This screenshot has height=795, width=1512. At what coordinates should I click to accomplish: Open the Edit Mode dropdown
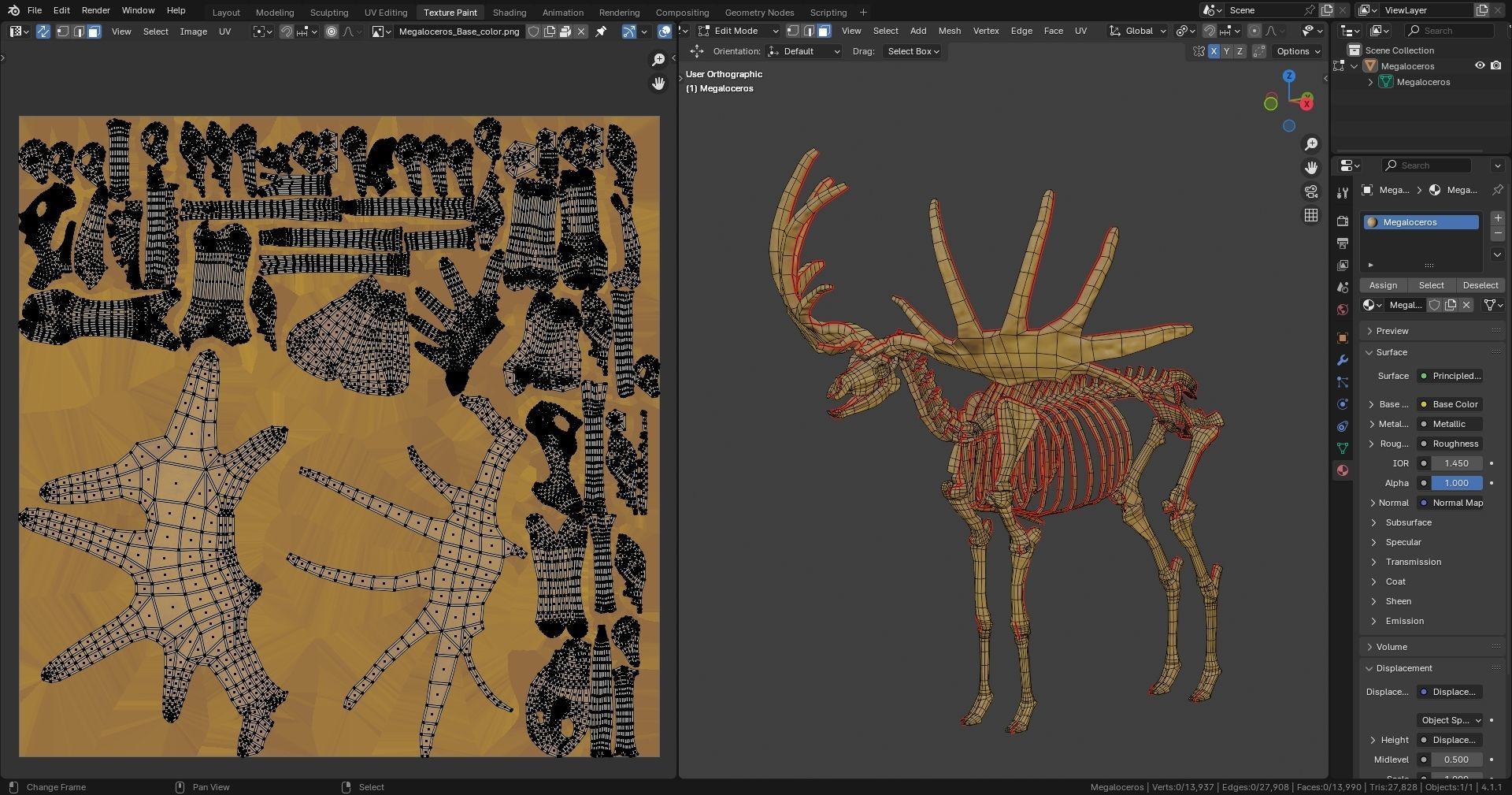738,31
